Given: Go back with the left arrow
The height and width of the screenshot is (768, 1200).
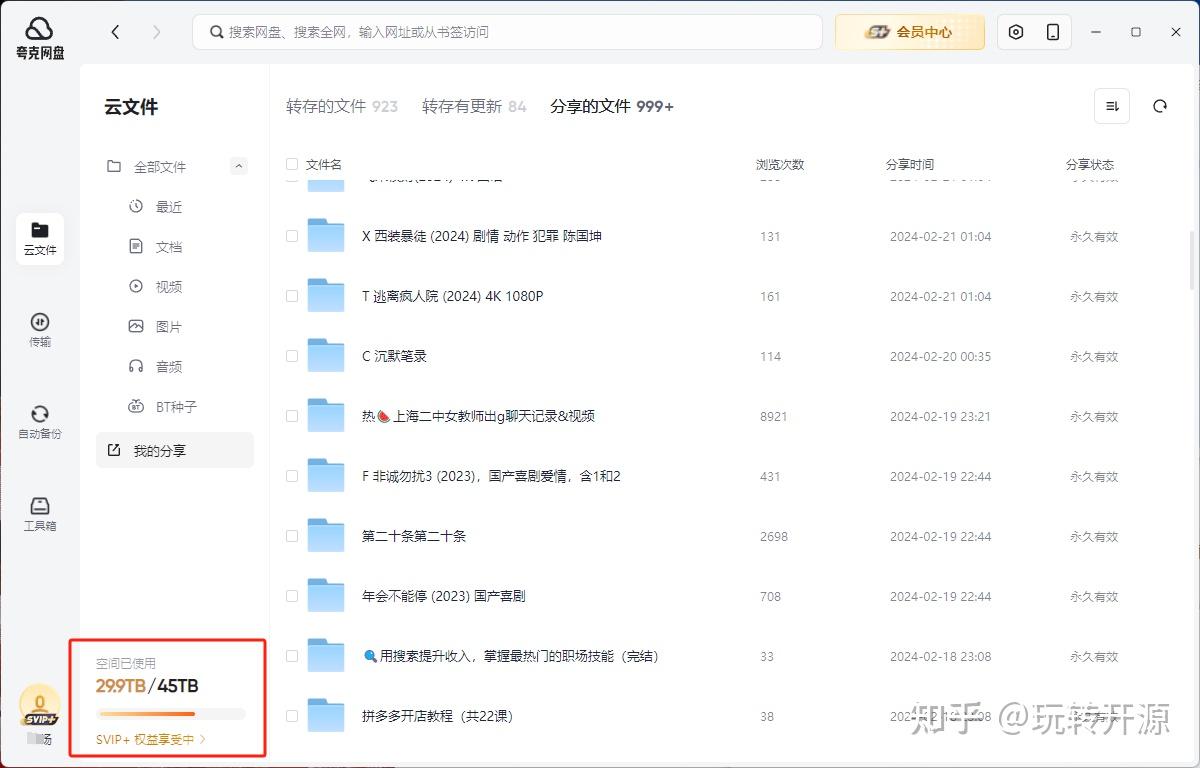Looking at the screenshot, I should 115,32.
